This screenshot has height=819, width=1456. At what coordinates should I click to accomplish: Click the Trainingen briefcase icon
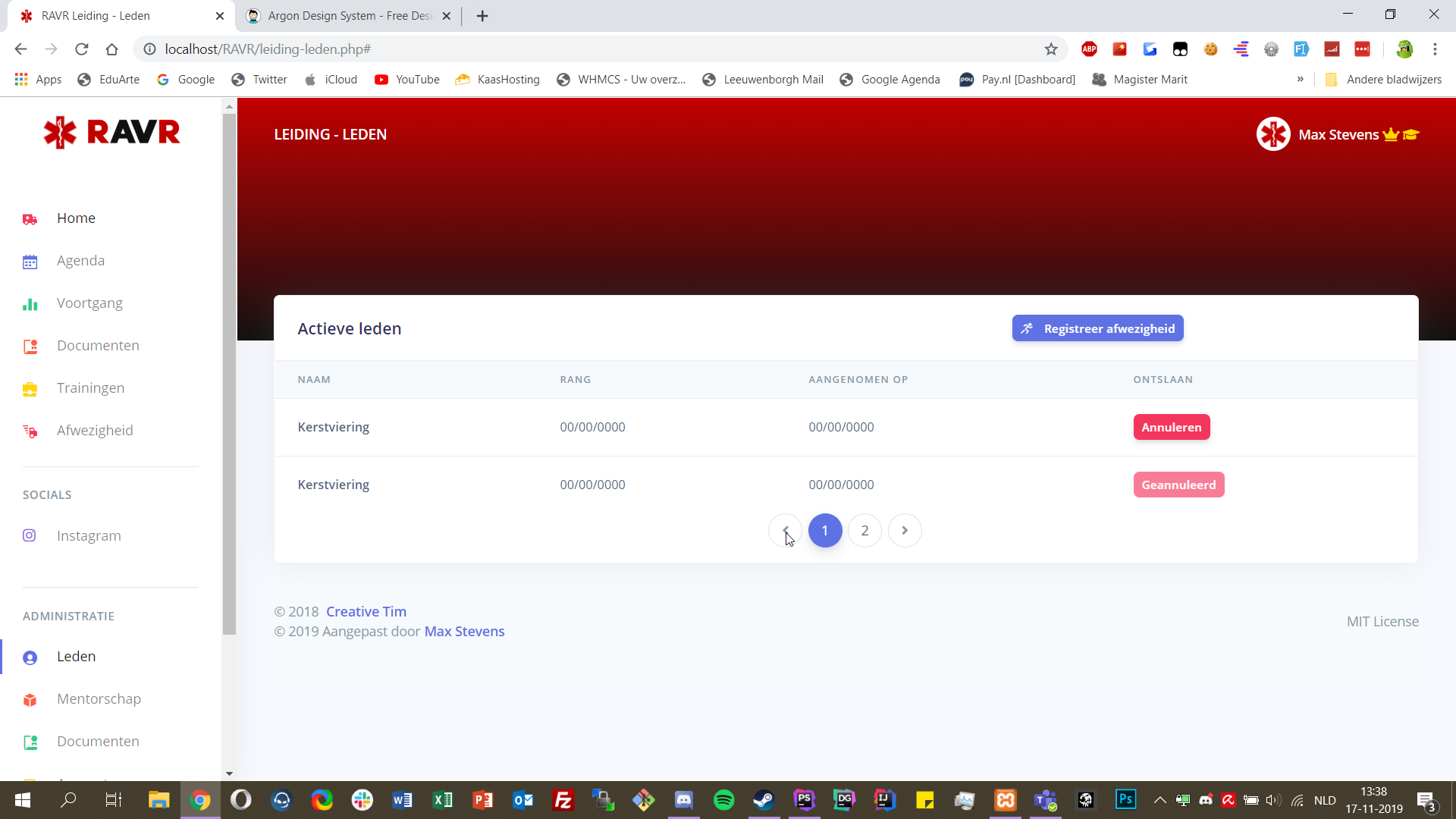pyautogui.click(x=30, y=389)
